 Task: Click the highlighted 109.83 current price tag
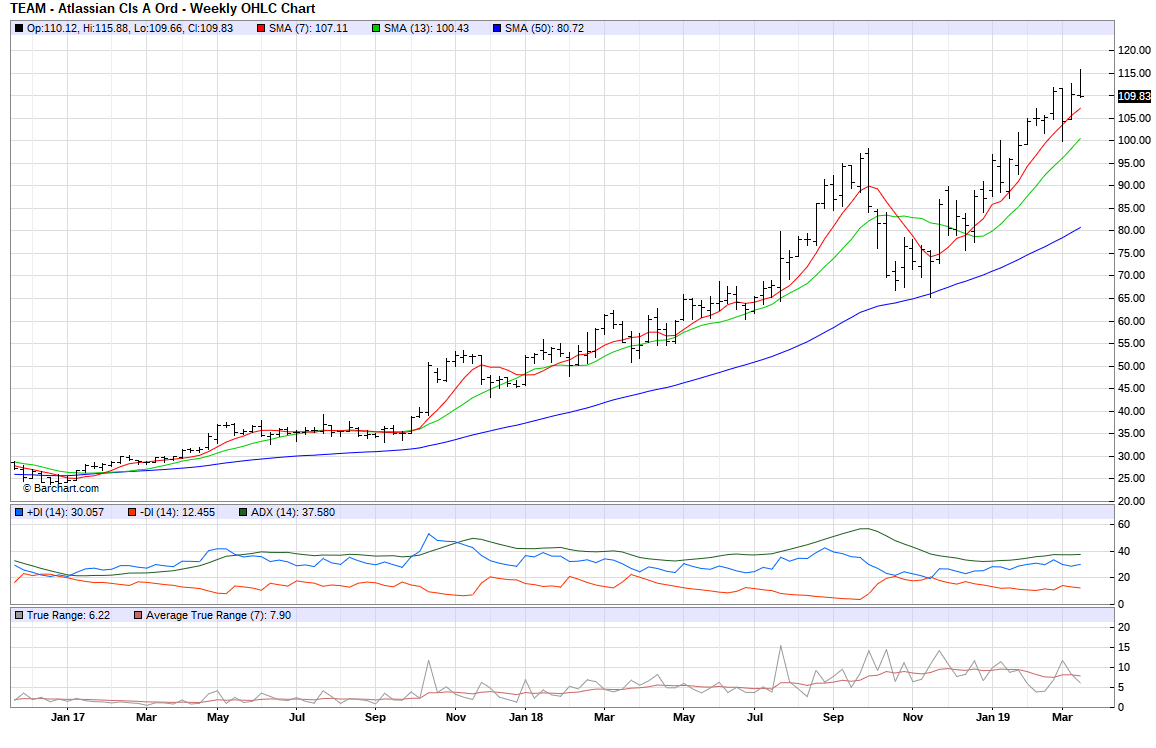point(1134,97)
